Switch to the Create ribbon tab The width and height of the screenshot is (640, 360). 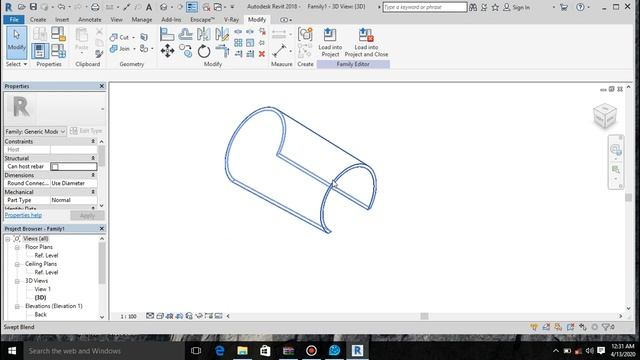pyautogui.click(x=38, y=20)
